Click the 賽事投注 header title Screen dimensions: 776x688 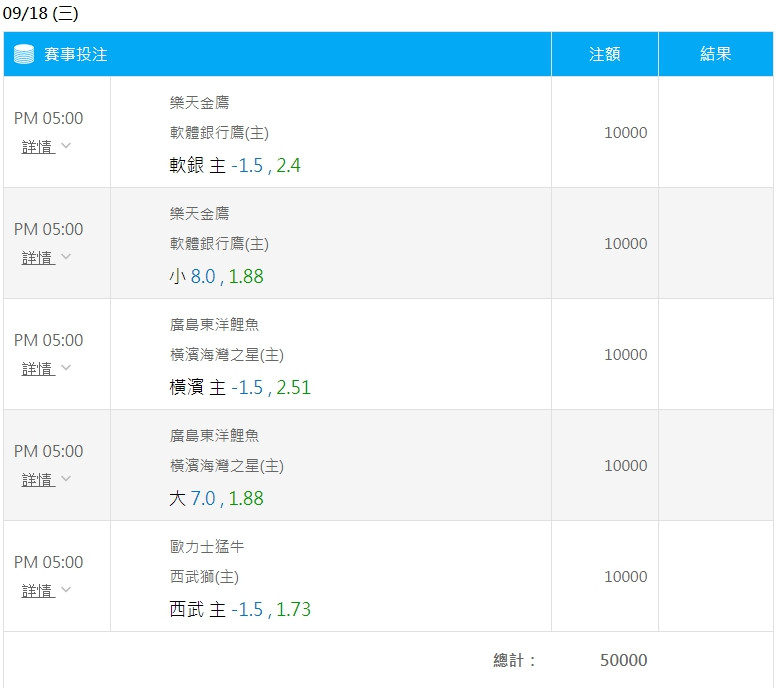(76, 54)
